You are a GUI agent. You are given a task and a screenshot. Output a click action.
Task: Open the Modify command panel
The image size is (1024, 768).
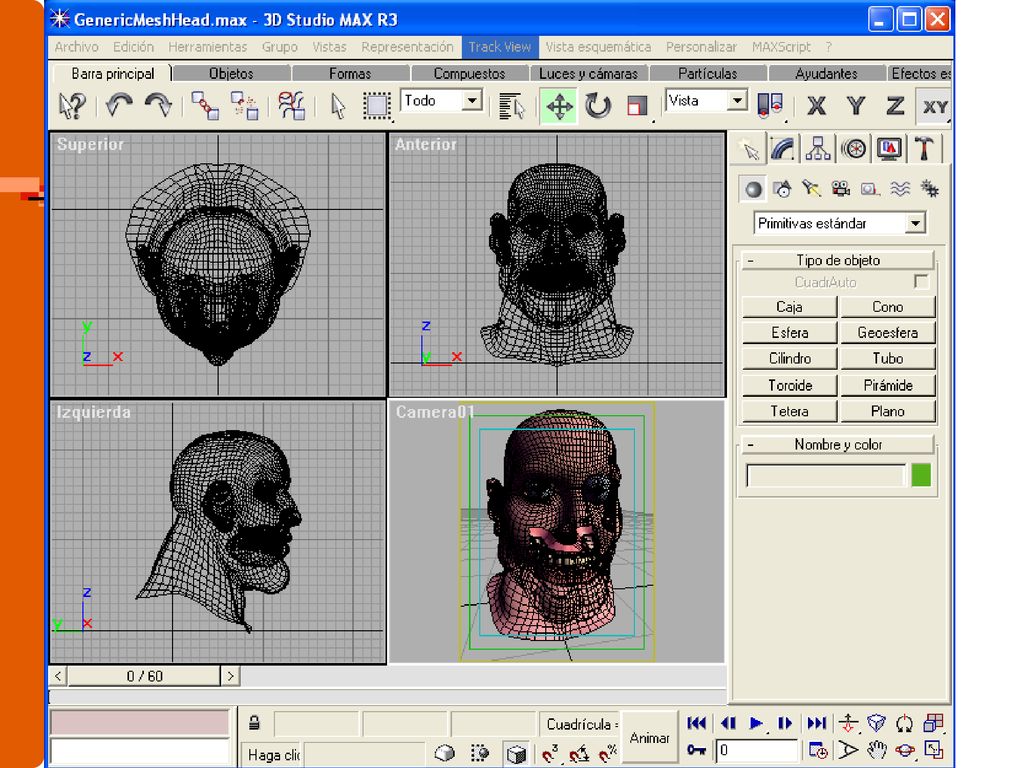(x=782, y=150)
